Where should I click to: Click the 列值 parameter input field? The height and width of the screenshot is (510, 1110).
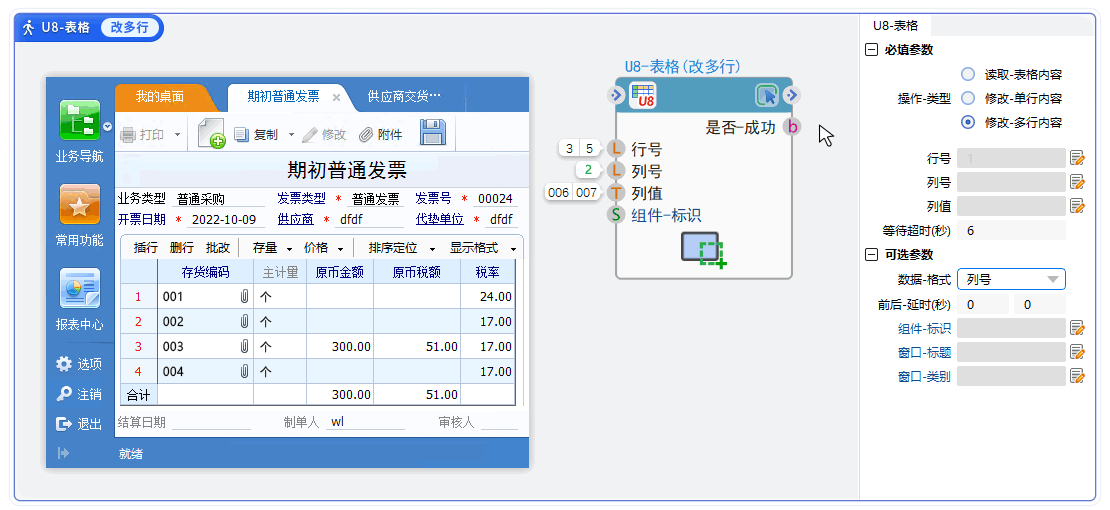point(1011,206)
